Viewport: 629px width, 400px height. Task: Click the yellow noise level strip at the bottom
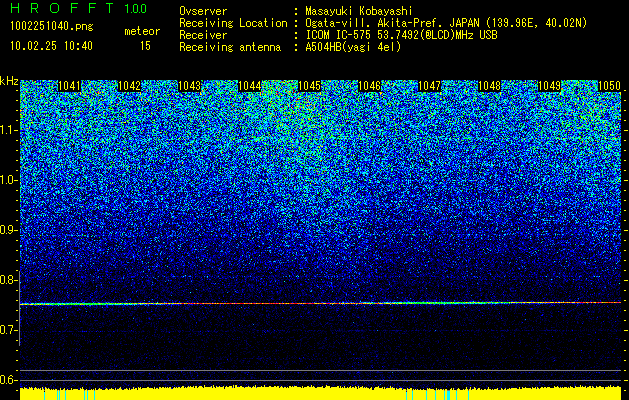coord(321,394)
